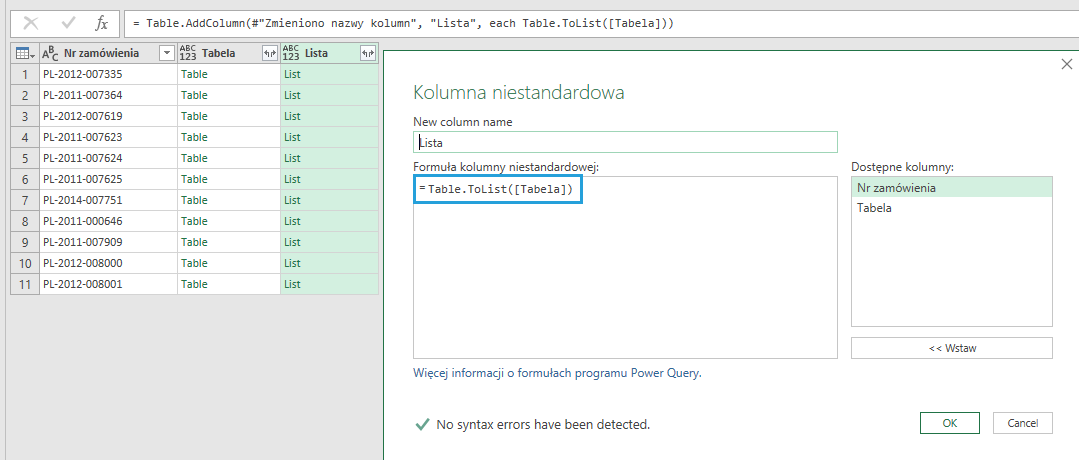
Task: Click the ABC123 type icon of Tabela column
Action: tap(188, 53)
